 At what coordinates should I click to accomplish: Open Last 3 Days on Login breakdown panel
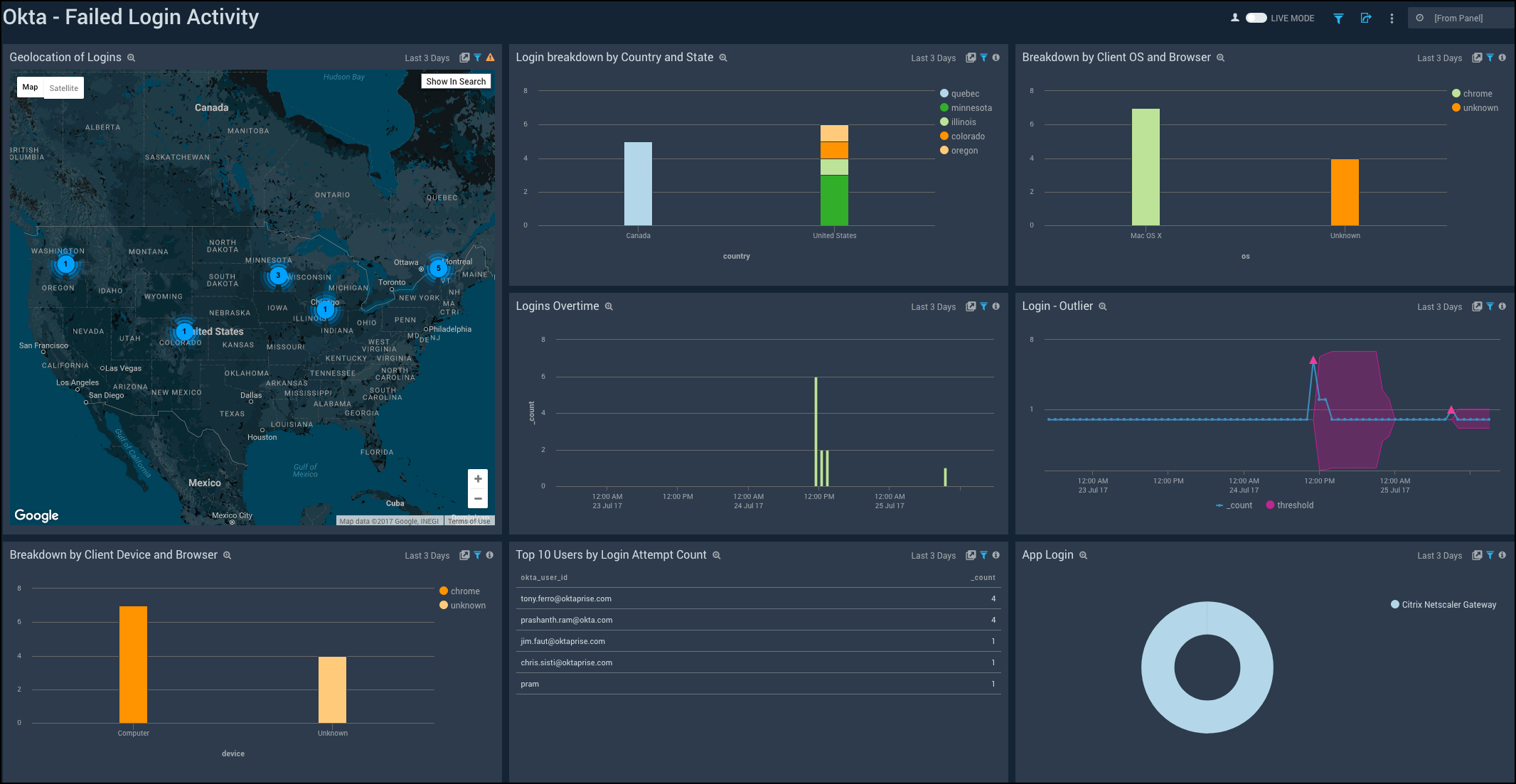933,58
